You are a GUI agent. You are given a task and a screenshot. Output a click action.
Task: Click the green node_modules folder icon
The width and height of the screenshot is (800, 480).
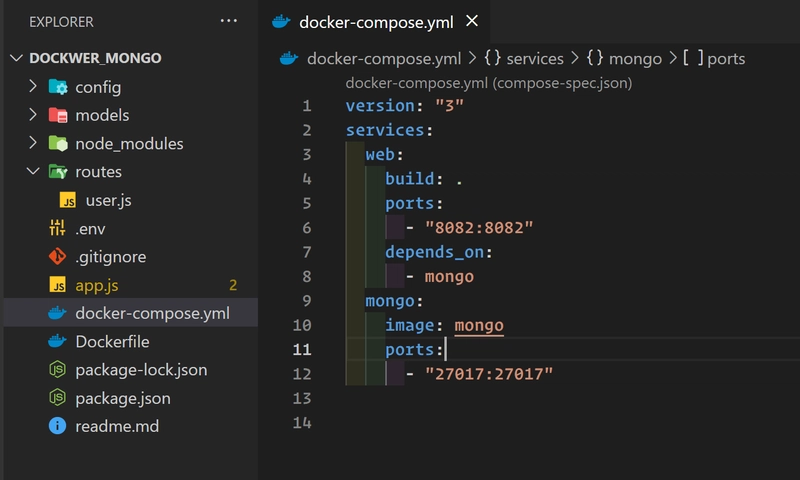[x=58, y=144]
